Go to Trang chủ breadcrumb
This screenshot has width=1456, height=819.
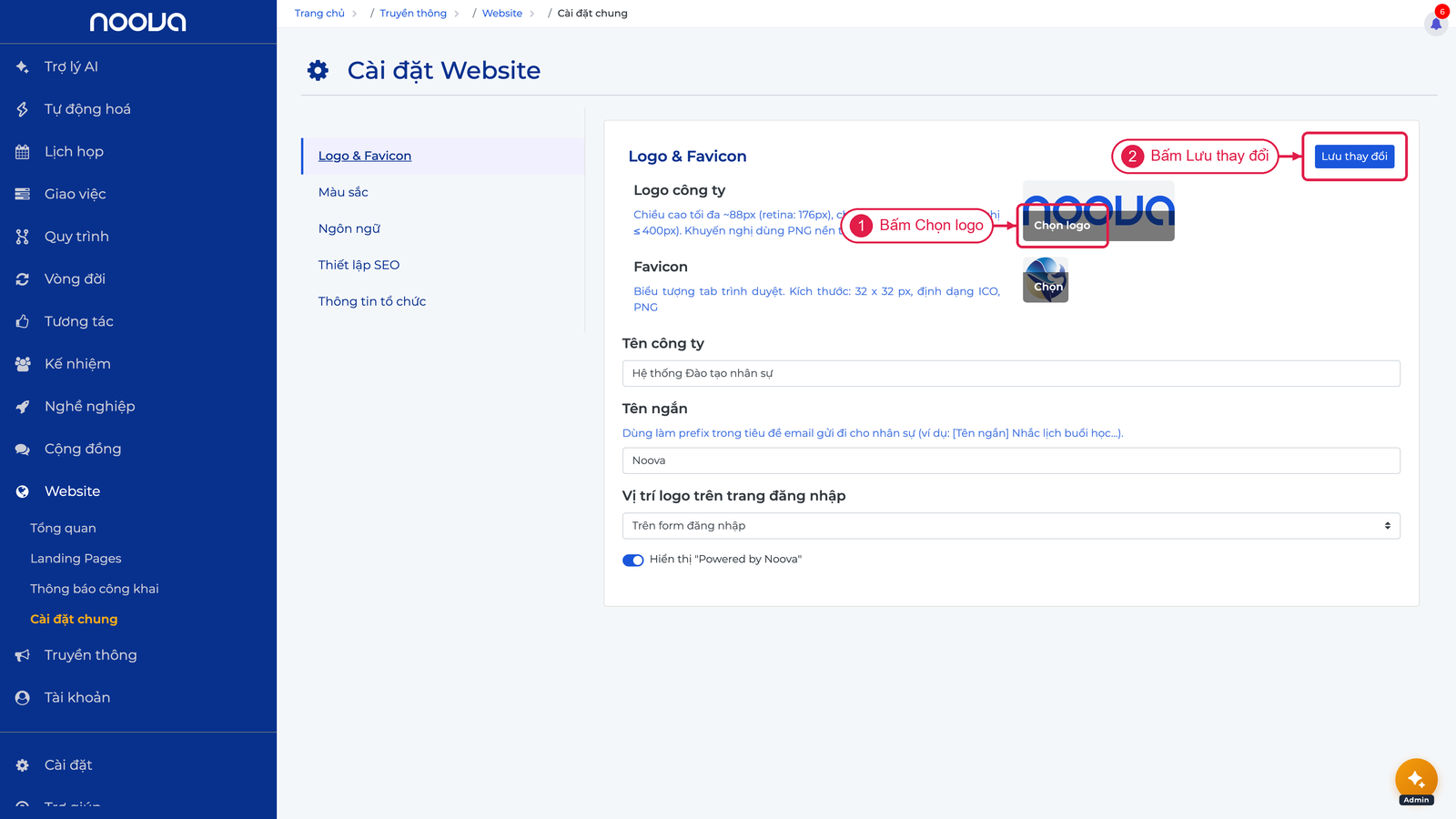click(x=319, y=14)
